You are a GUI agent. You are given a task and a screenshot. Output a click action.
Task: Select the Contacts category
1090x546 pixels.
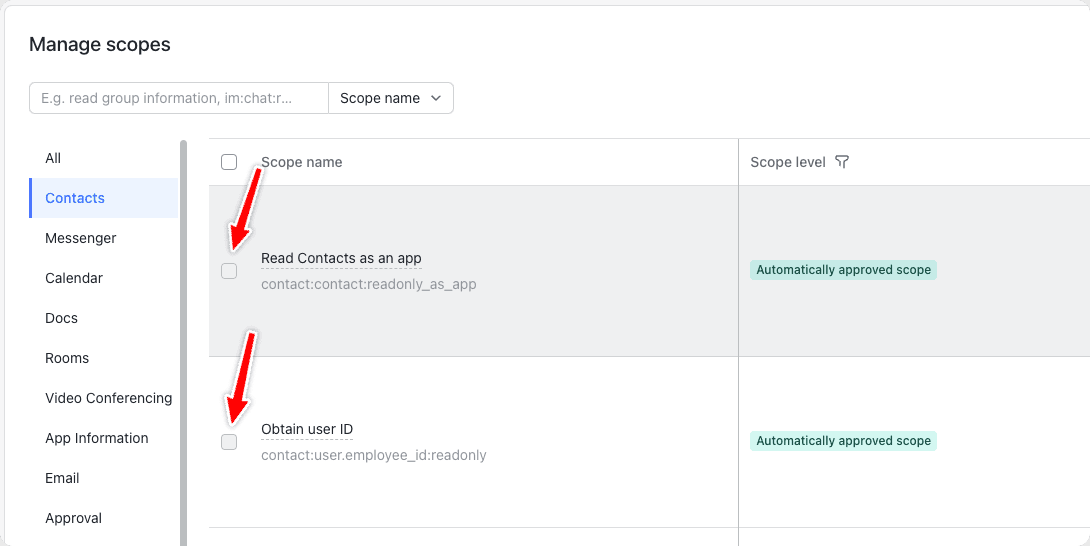click(75, 198)
